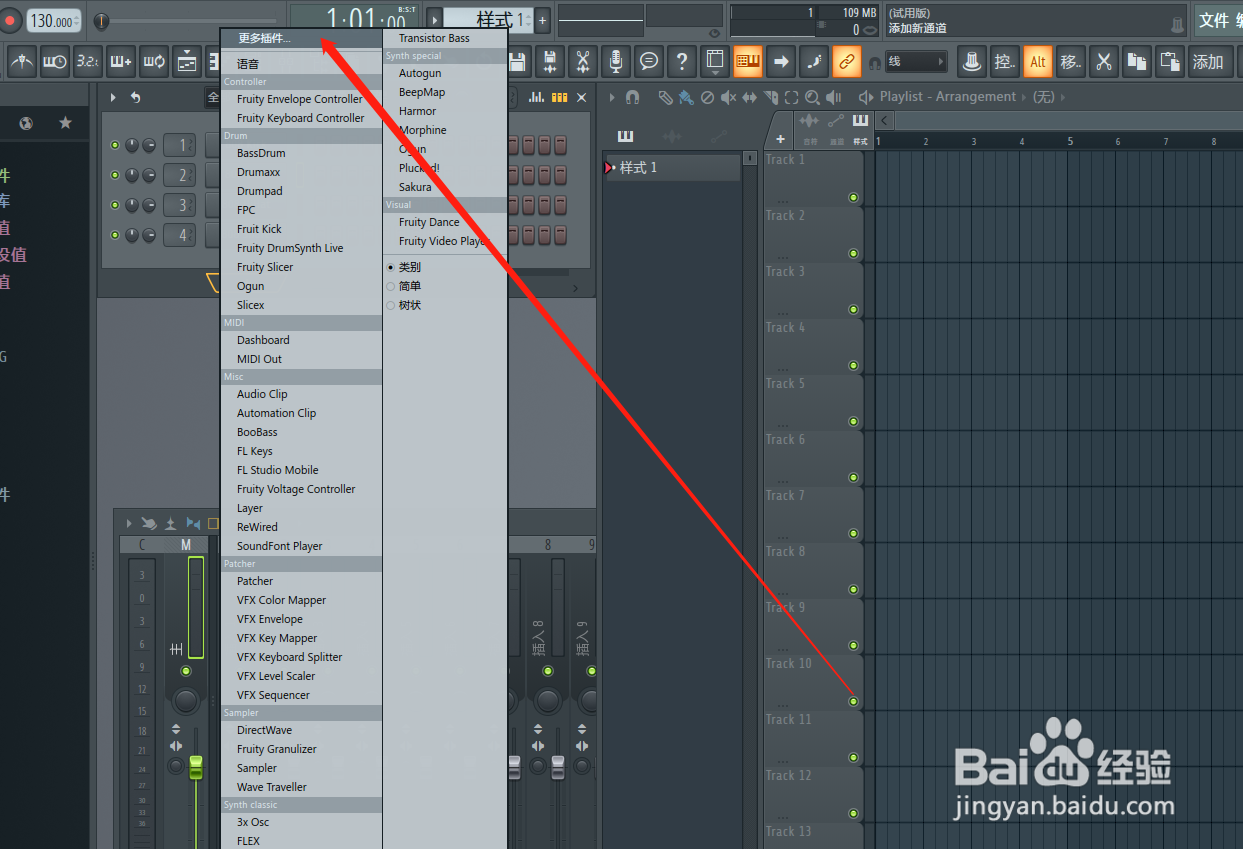The width and height of the screenshot is (1243, 849).
Task: Click the paste clipboard icon
Action: click(x=1169, y=62)
